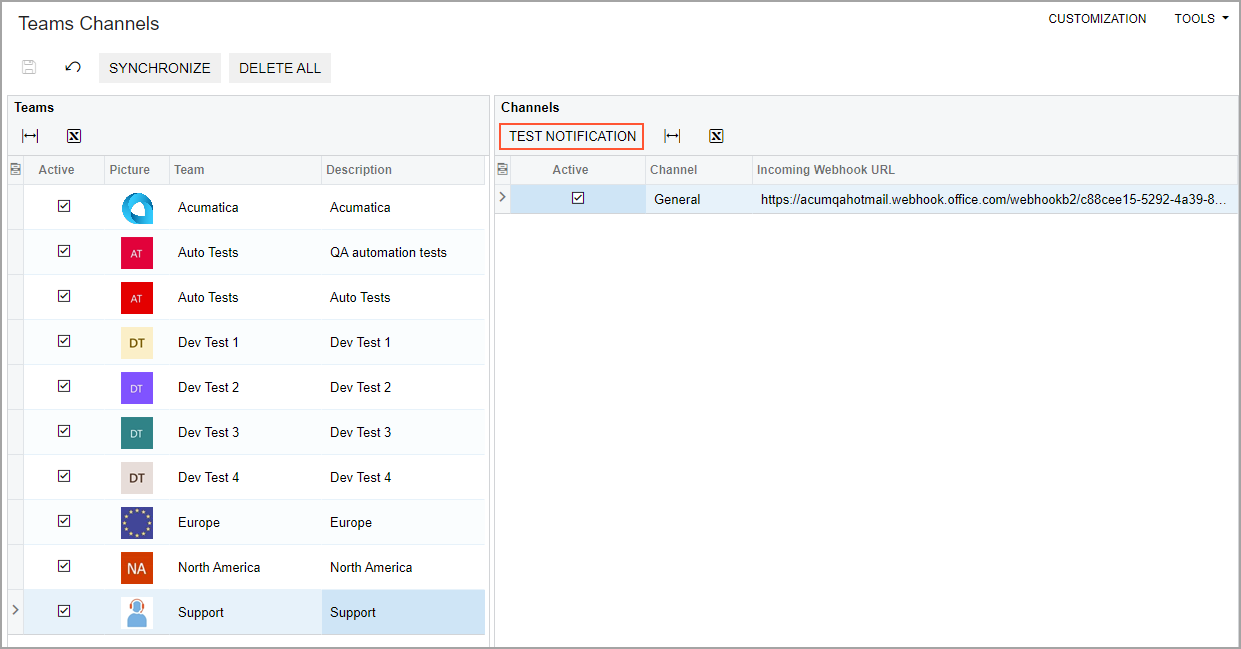This screenshot has height=649, width=1241.
Task: Fit columns in the Teams grid
Action: (x=30, y=136)
